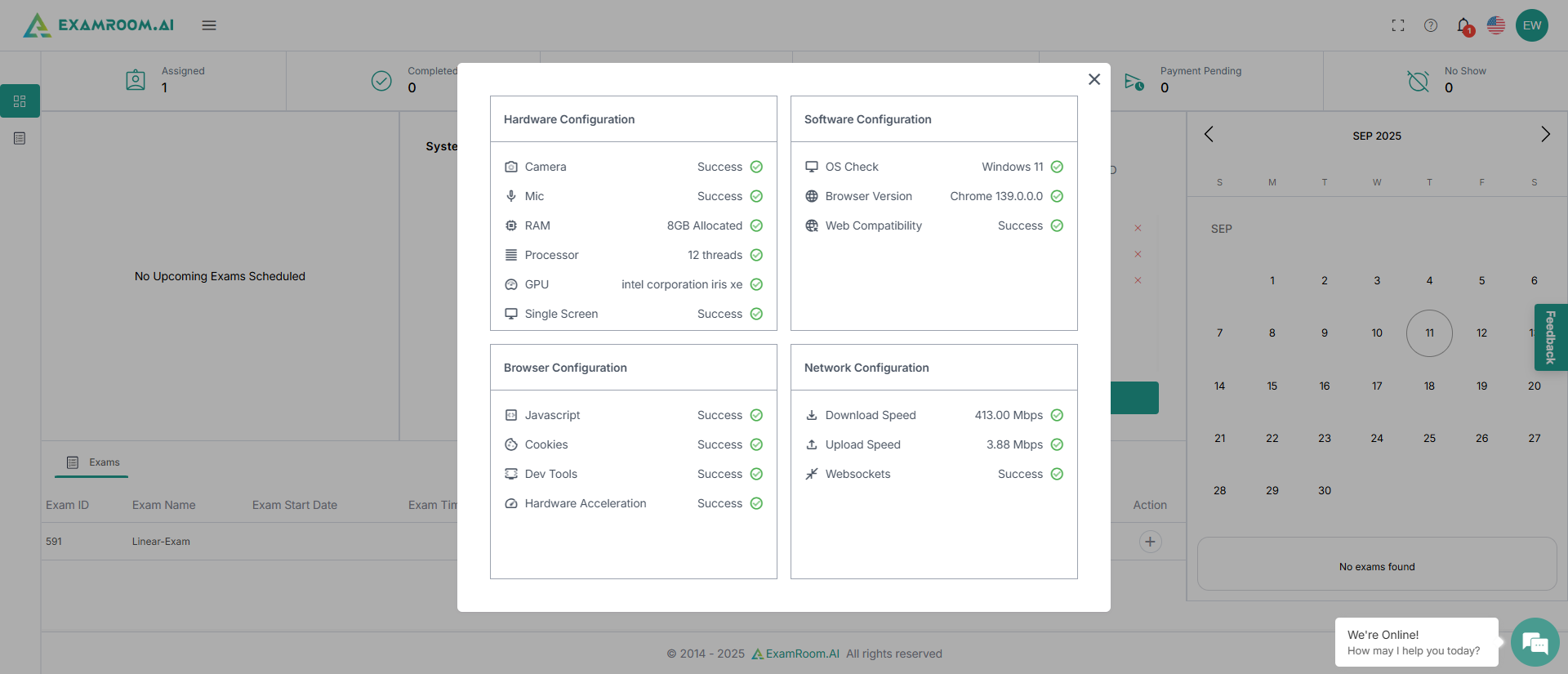Go to next month in calendar
Image resolution: width=1568 pixels, height=674 pixels.
point(1545,134)
